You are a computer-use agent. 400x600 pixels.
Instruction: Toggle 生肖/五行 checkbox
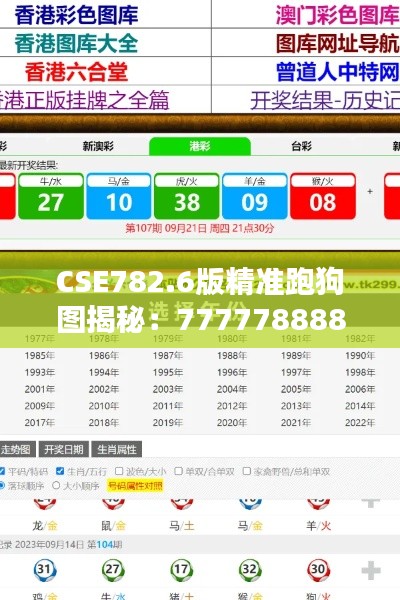click(60, 471)
